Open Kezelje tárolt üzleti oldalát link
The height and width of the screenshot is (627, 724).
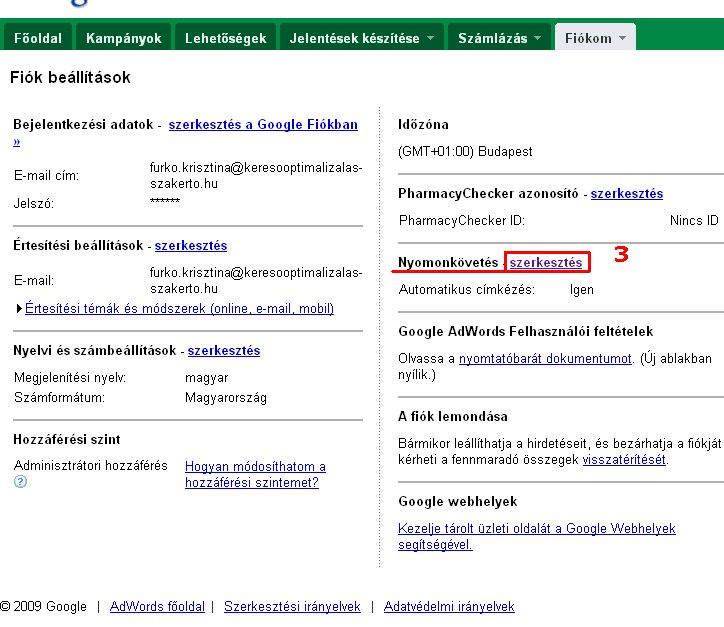(537, 537)
